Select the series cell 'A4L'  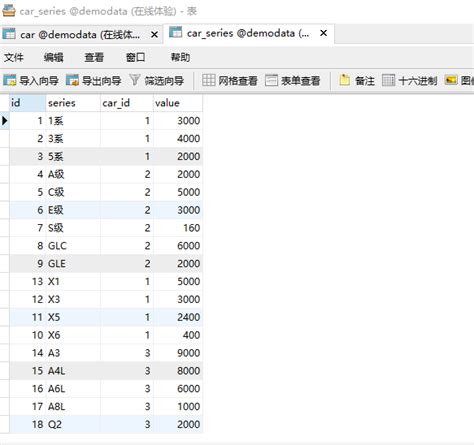[x=73, y=371]
